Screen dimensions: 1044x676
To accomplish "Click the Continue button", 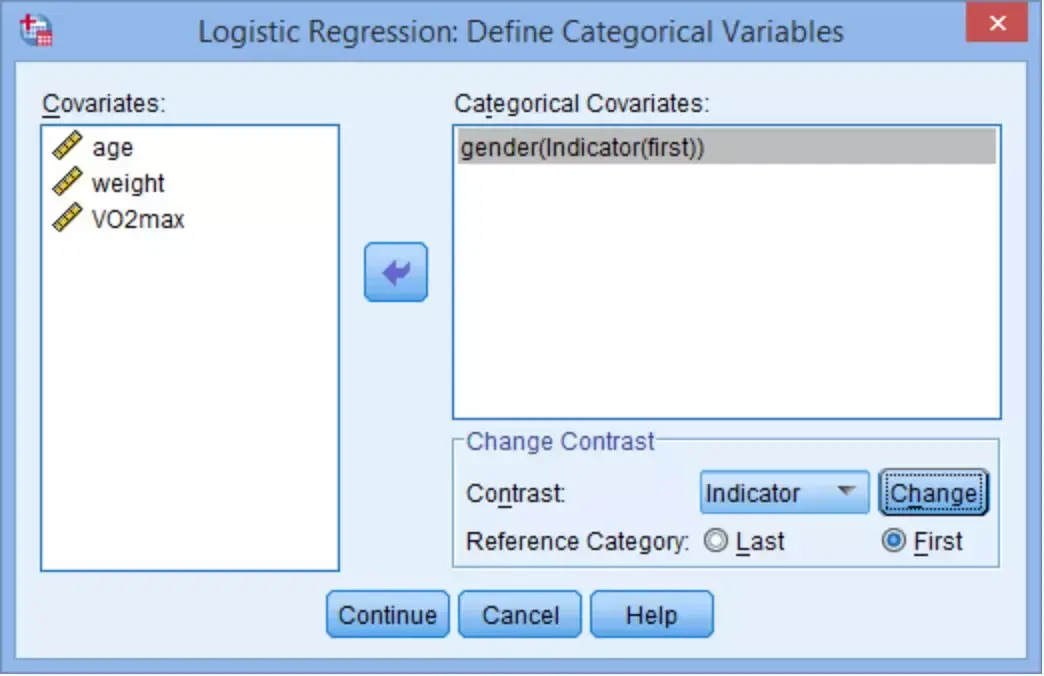I will (x=388, y=614).
